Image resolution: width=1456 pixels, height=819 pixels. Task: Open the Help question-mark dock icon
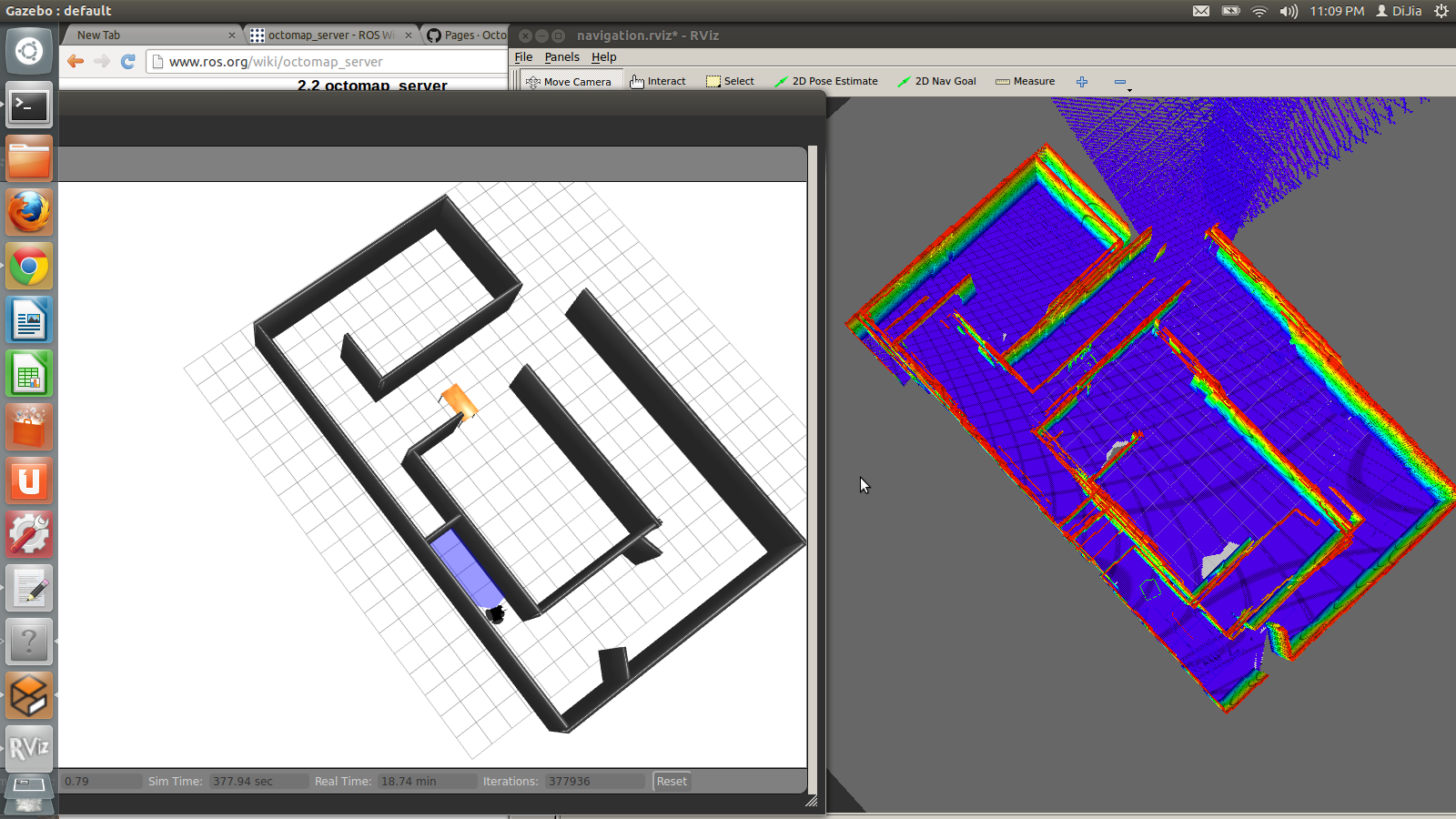tap(29, 642)
